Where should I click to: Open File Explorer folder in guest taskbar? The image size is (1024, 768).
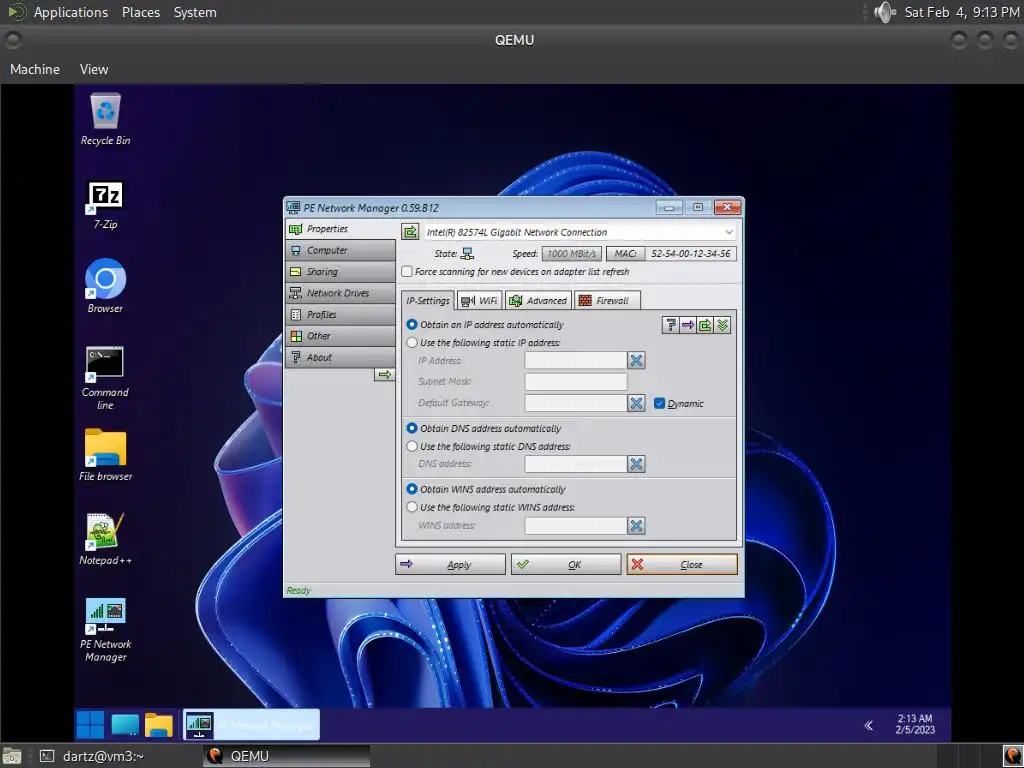click(x=159, y=725)
